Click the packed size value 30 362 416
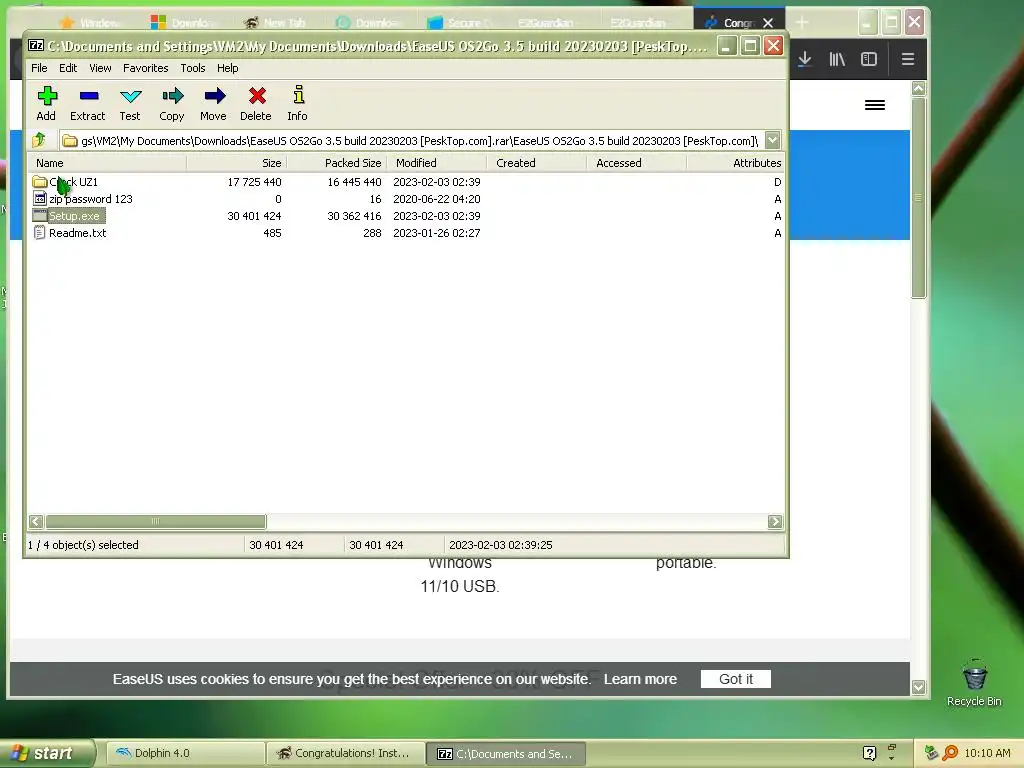This screenshot has width=1024, height=768. click(x=354, y=216)
